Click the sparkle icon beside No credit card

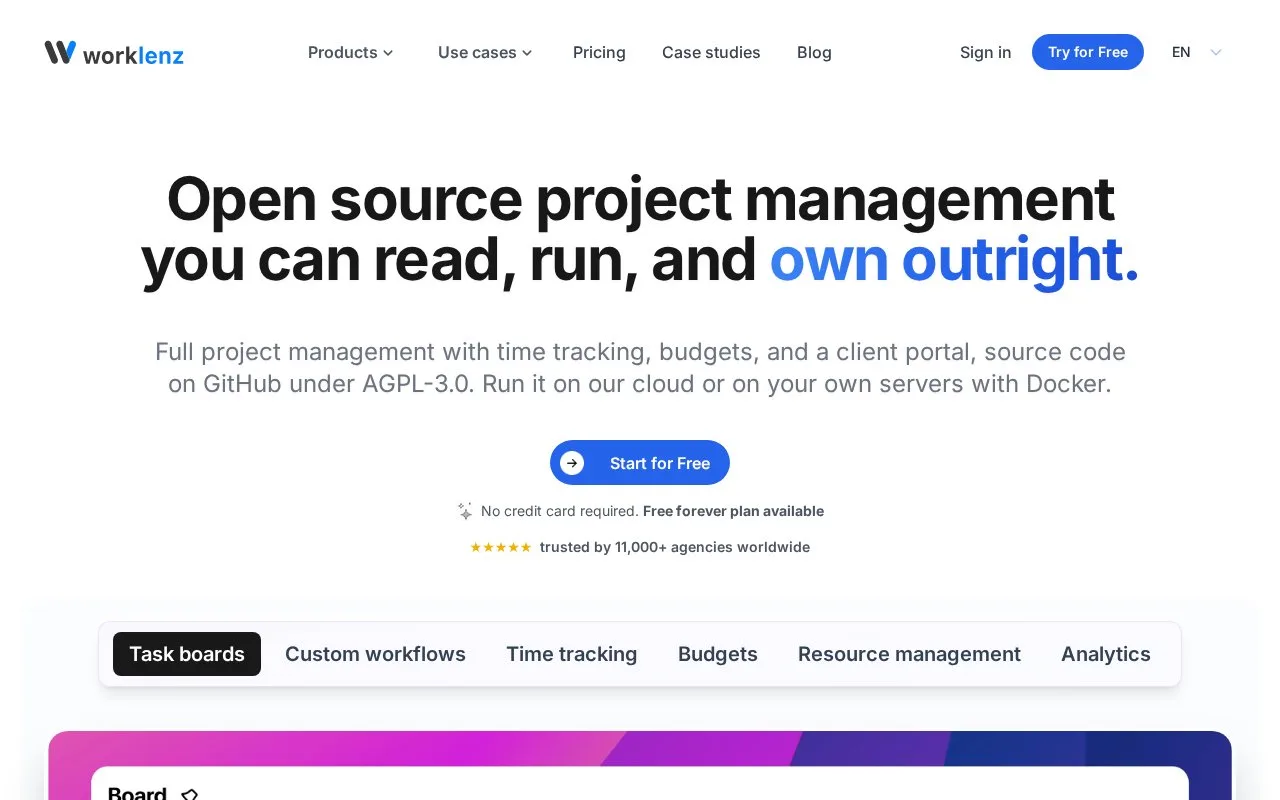(465, 511)
